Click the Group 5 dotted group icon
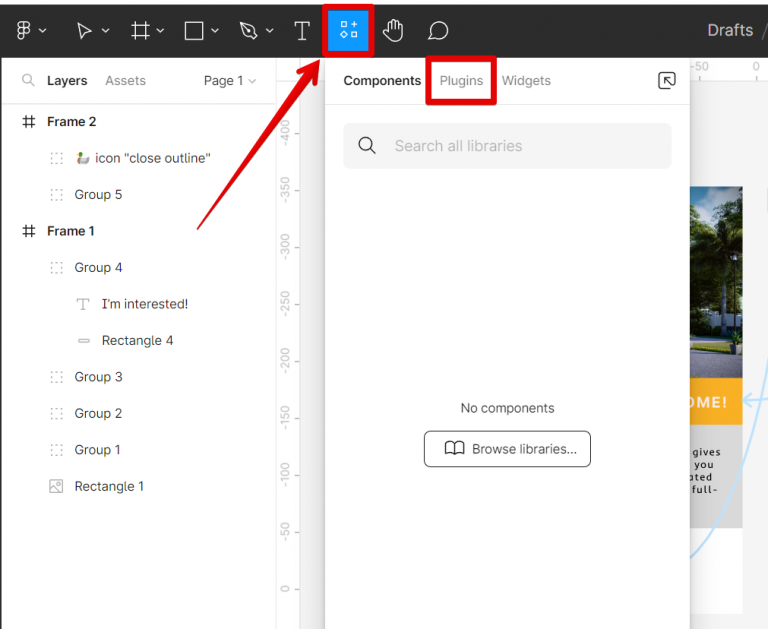 click(57, 194)
